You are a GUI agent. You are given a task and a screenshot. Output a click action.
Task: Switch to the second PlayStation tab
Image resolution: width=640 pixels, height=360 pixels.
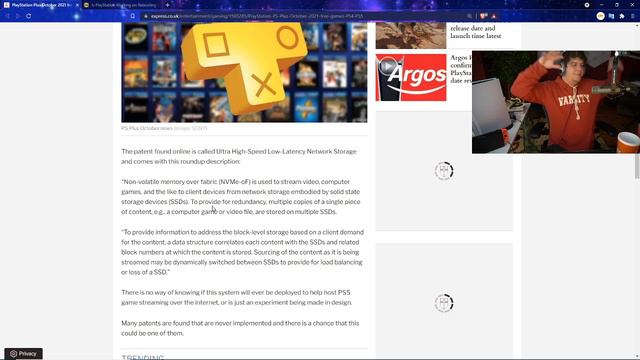(x=120, y=5)
